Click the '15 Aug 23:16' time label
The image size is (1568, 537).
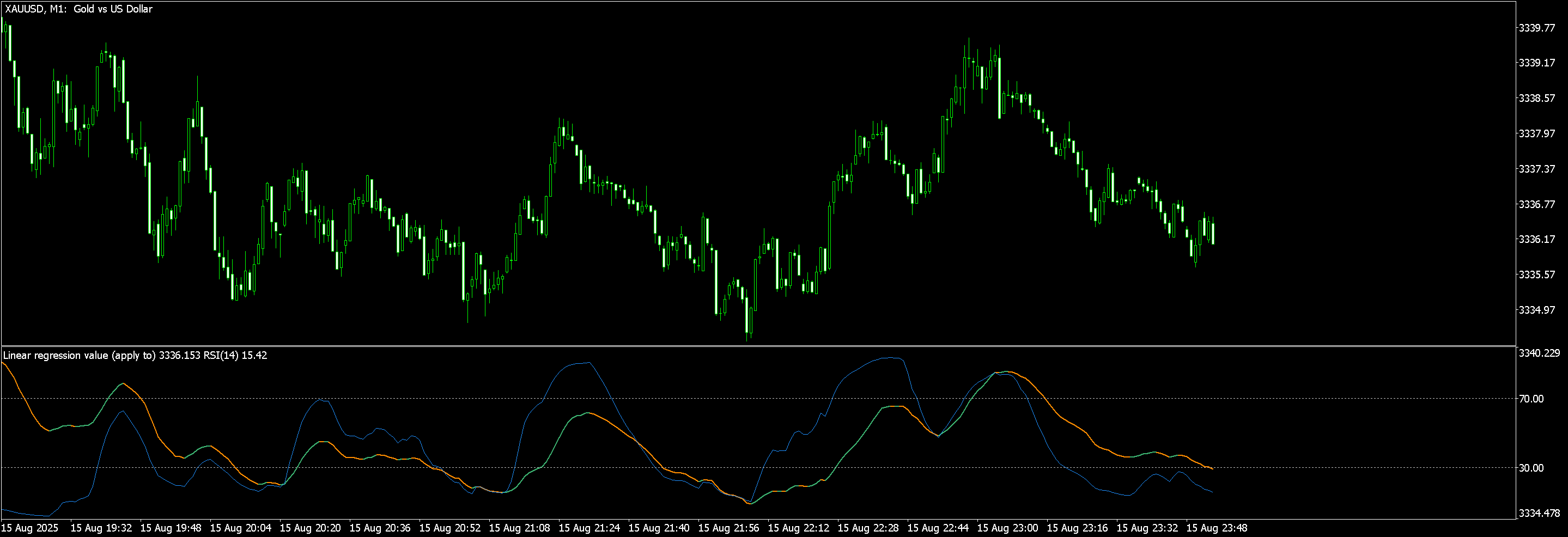click(1078, 528)
